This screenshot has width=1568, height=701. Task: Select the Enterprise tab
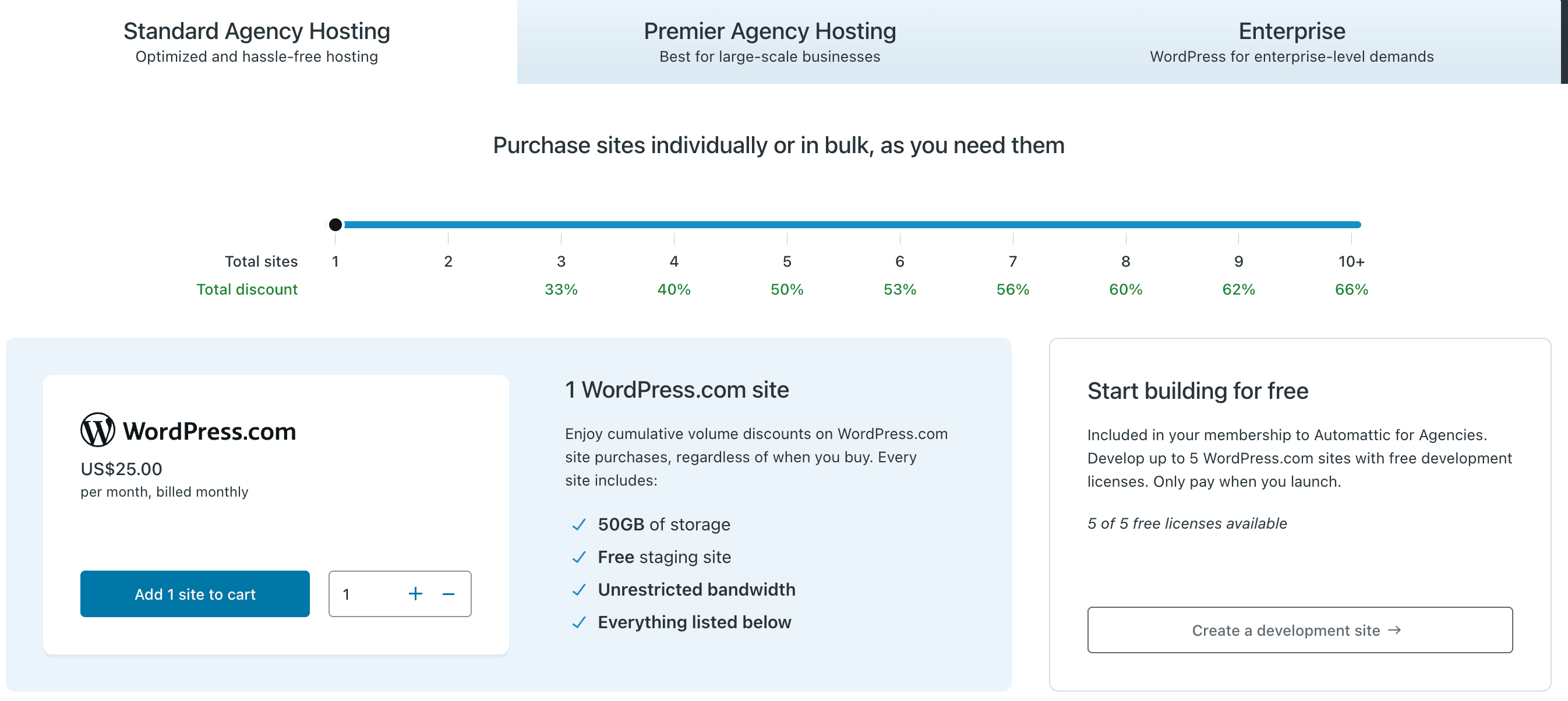click(x=1292, y=41)
